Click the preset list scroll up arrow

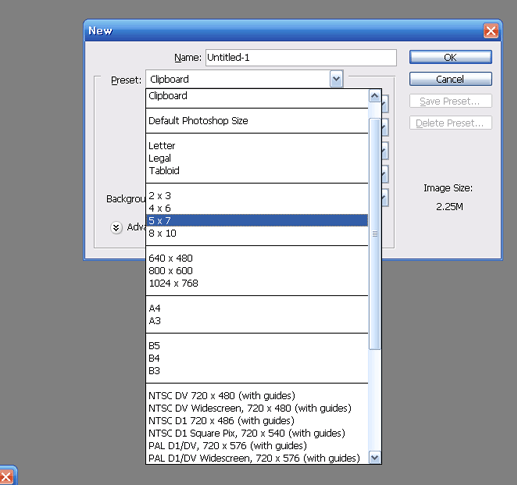[x=375, y=96]
